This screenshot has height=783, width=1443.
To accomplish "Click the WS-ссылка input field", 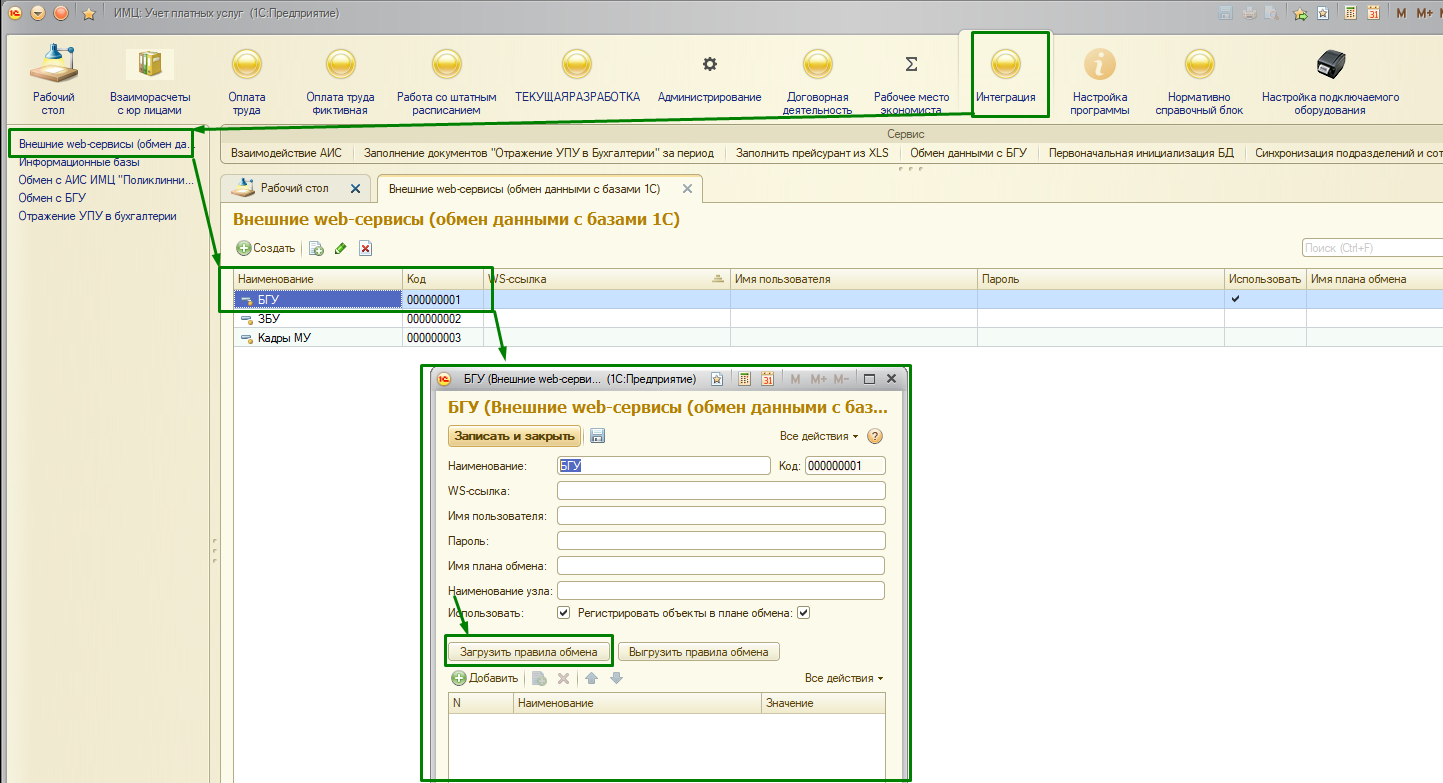I will click(721, 490).
